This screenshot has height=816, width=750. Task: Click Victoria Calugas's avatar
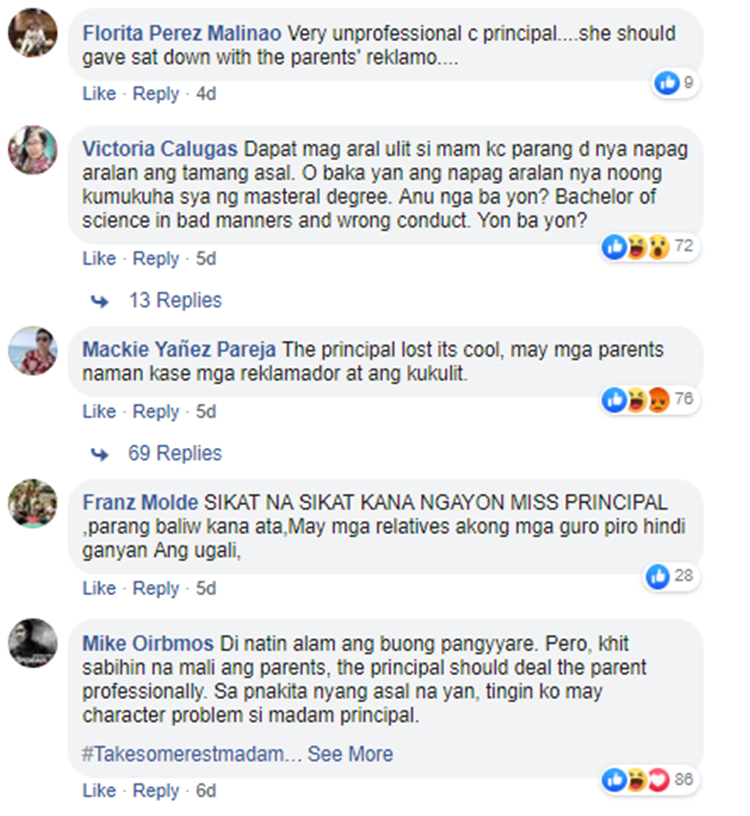coord(33,150)
